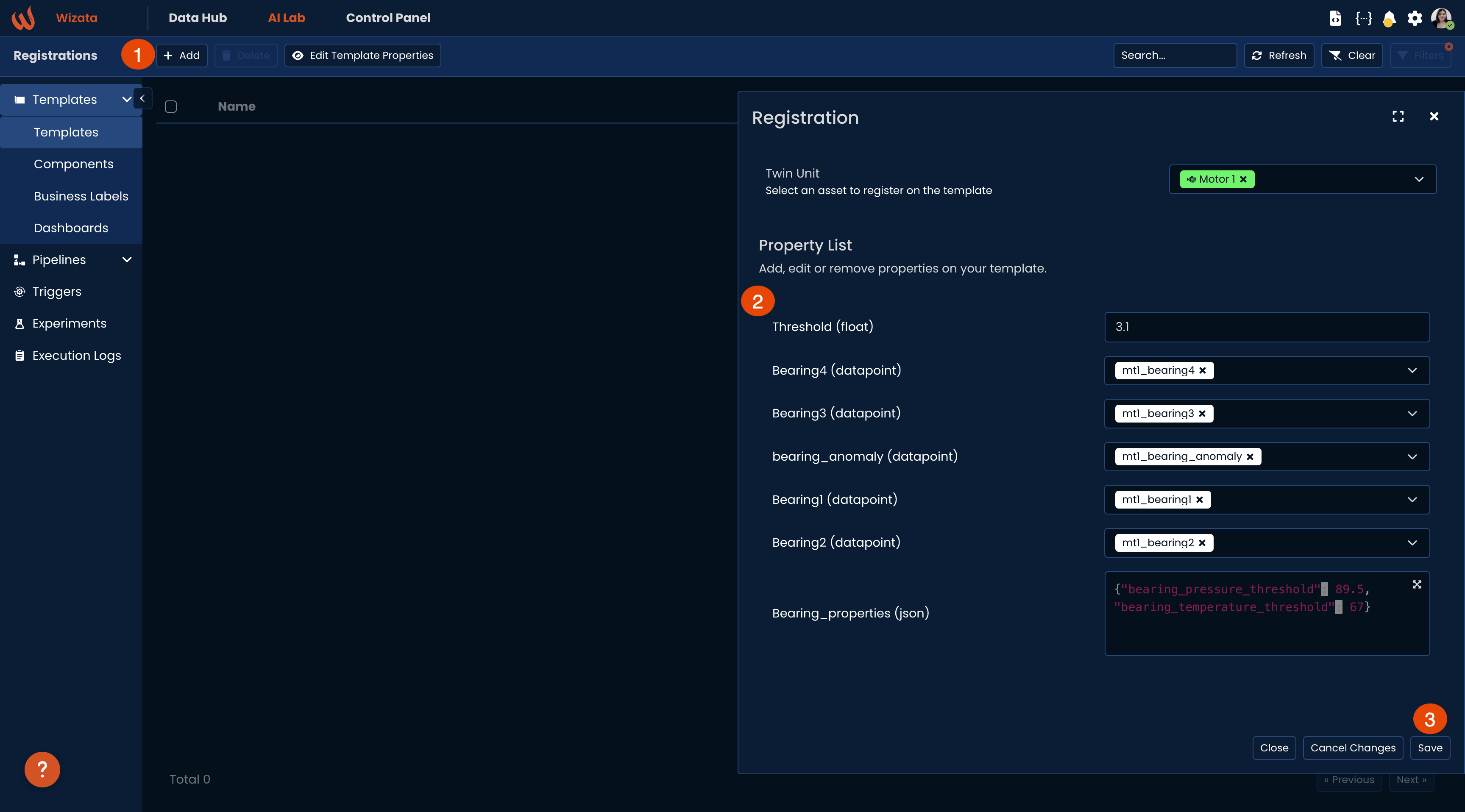Remove Motor 1 twin unit tag
The image size is (1465, 812).
[x=1243, y=179]
